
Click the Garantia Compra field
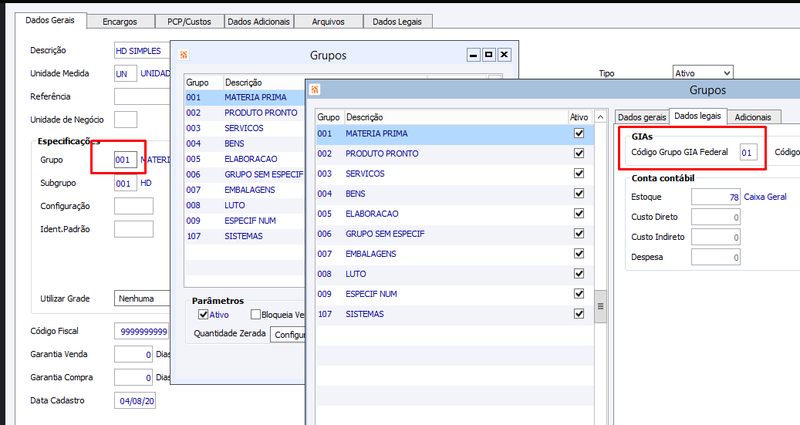pyautogui.click(x=134, y=377)
